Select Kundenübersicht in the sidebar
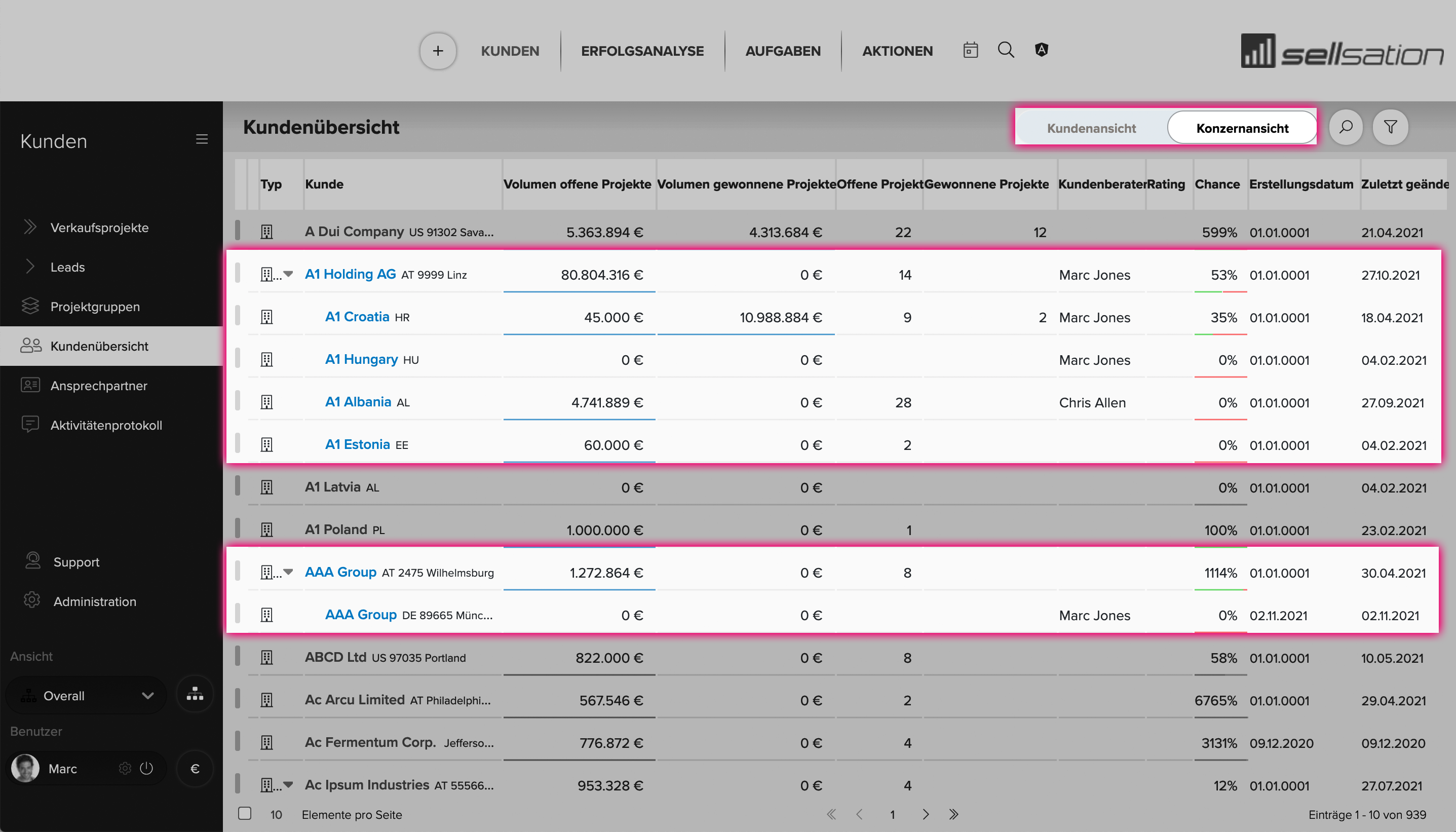1456x832 pixels. click(111, 346)
